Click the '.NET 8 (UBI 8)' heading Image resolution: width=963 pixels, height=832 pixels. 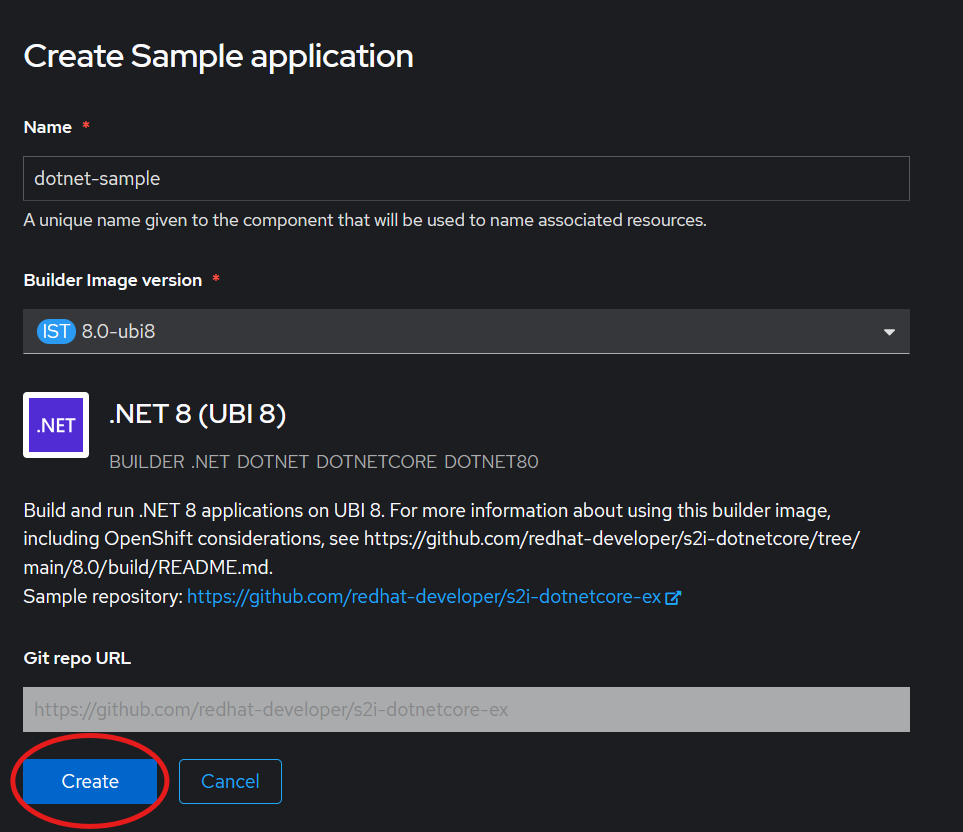click(x=197, y=414)
